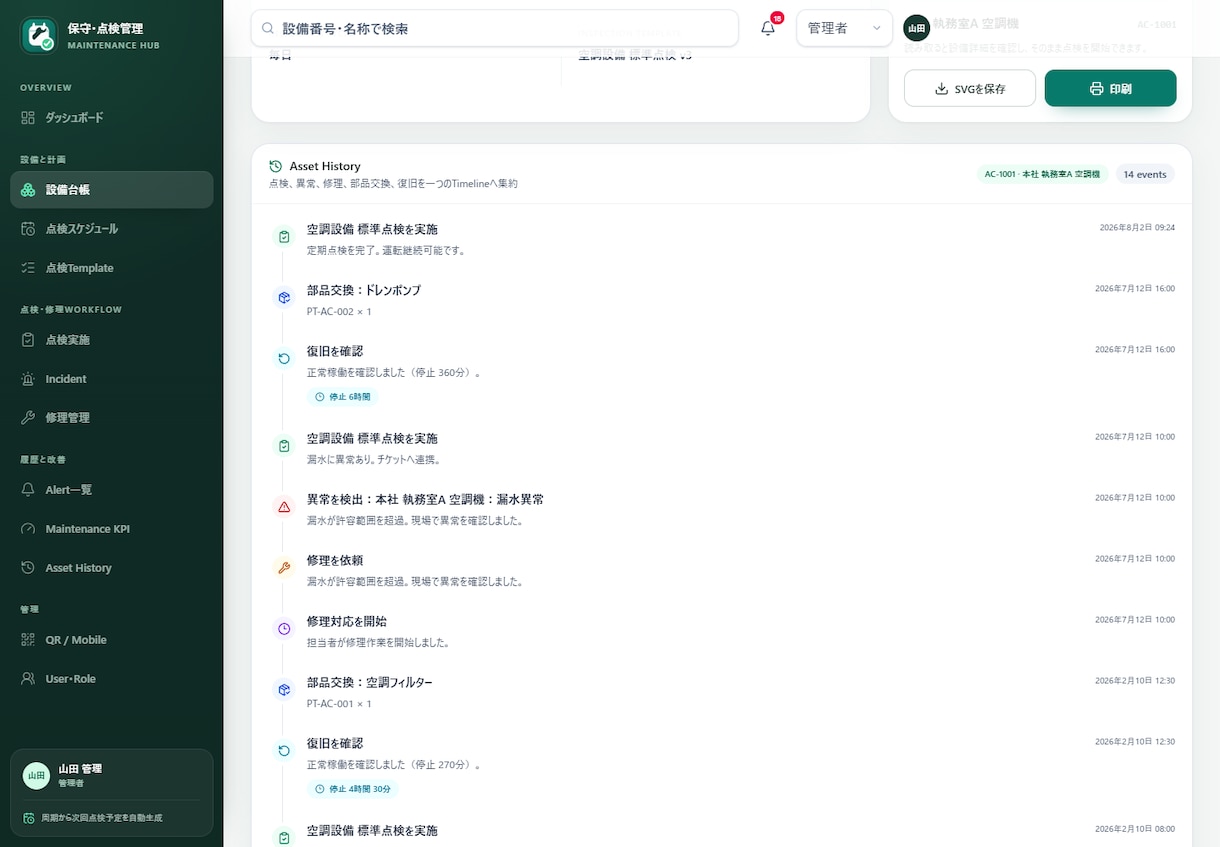Click the 部品交換：空調フィルター cube icon
Image resolution: width=1220 pixels, height=847 pixels.
click(x=284, y=690)
